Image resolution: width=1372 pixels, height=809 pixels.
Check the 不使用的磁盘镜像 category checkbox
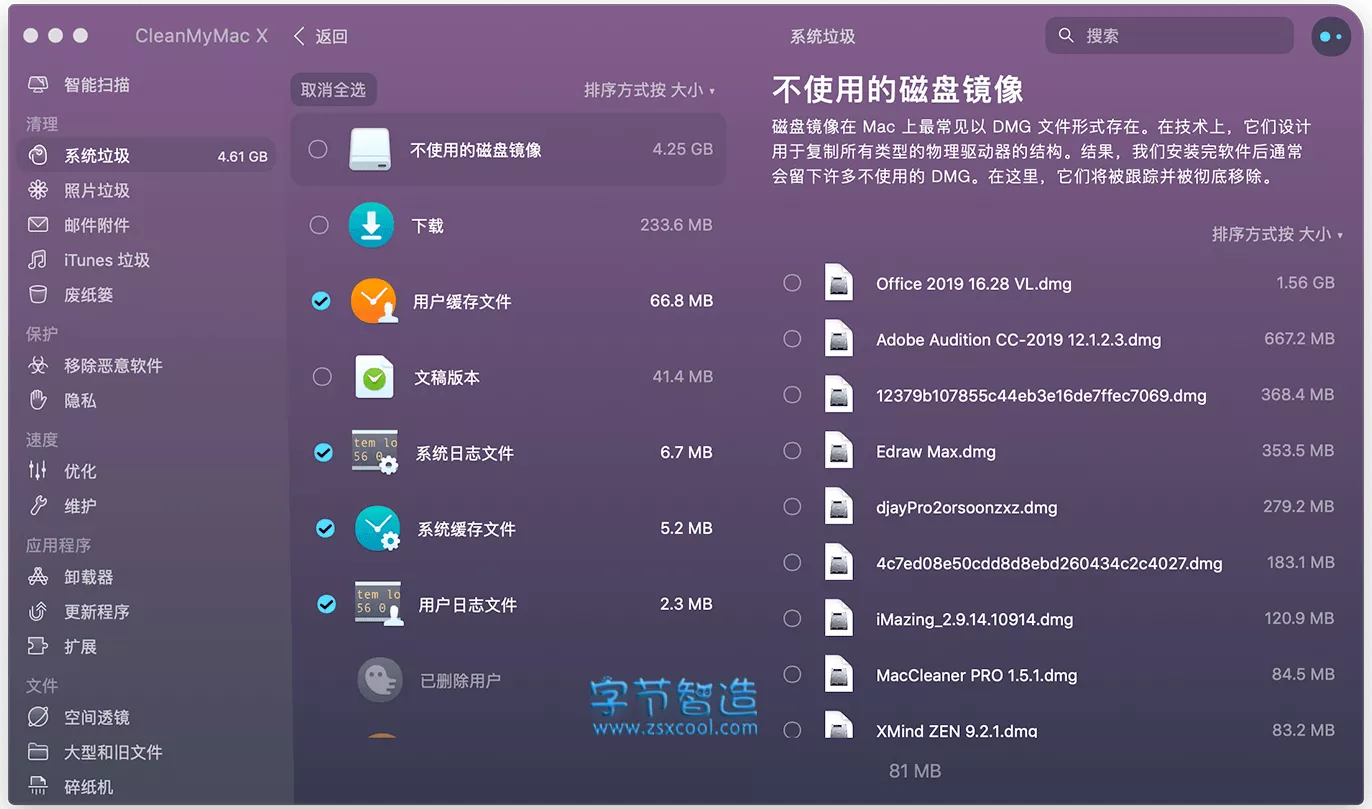tap(318, 149)
